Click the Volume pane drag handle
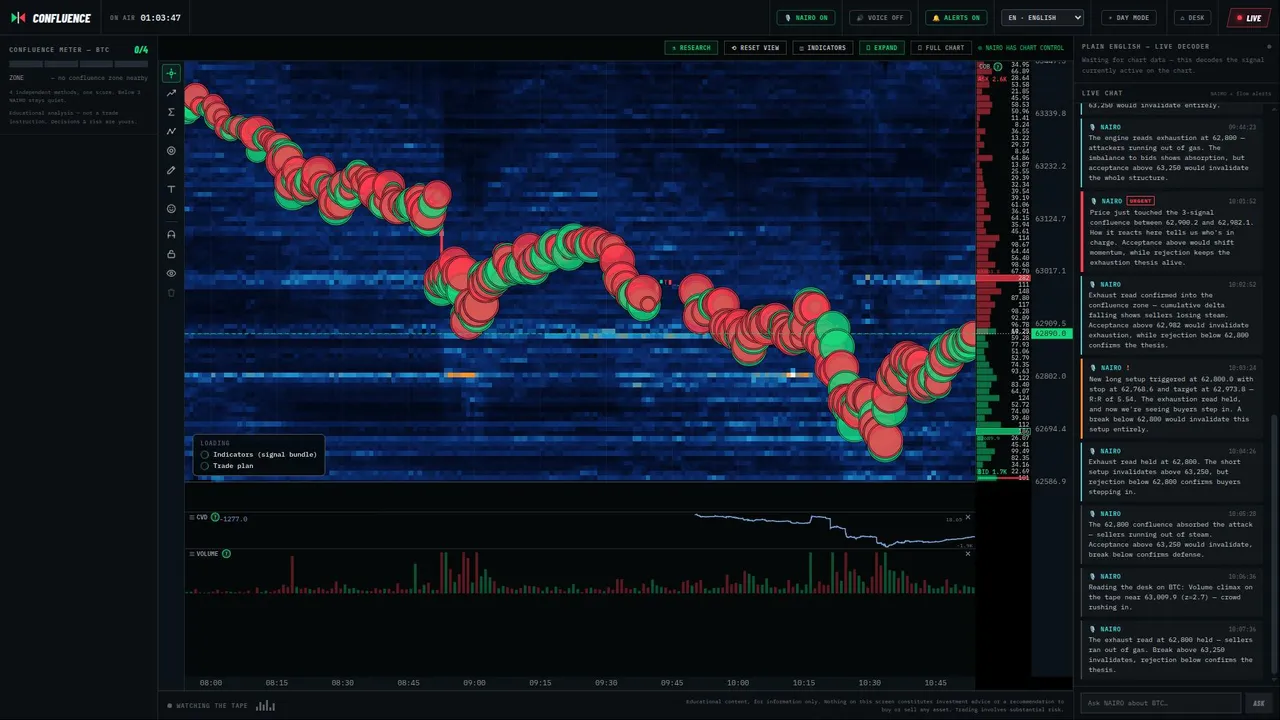Image resolution: width=1280 pixels, height=720 pixels. pos(191,553)
